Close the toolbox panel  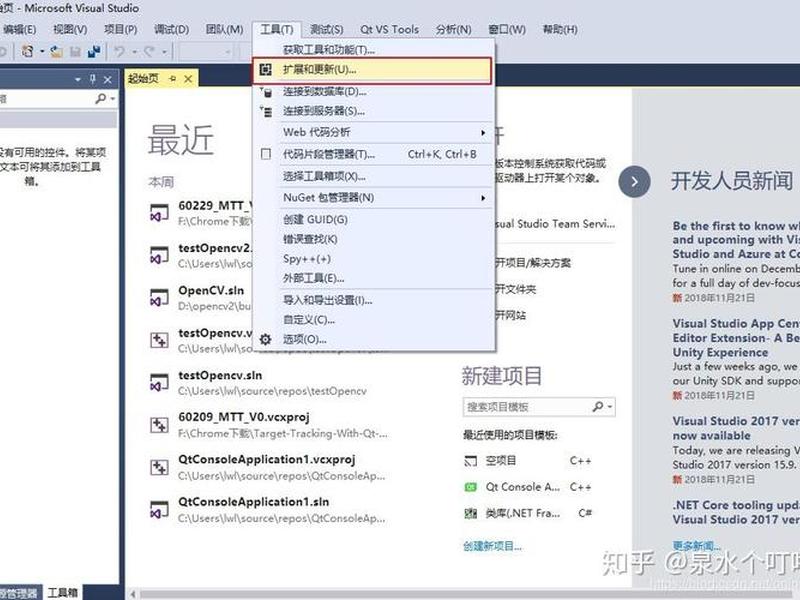[107, 80]
